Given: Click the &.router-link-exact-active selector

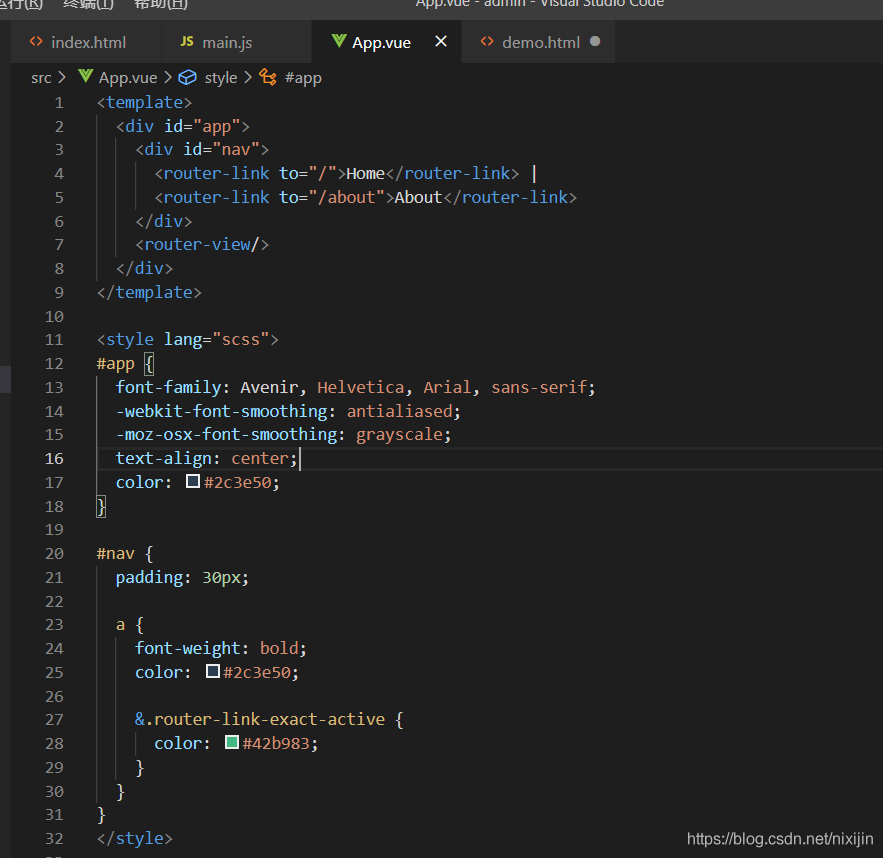Looking at the screenshot, I should point(260,719).
